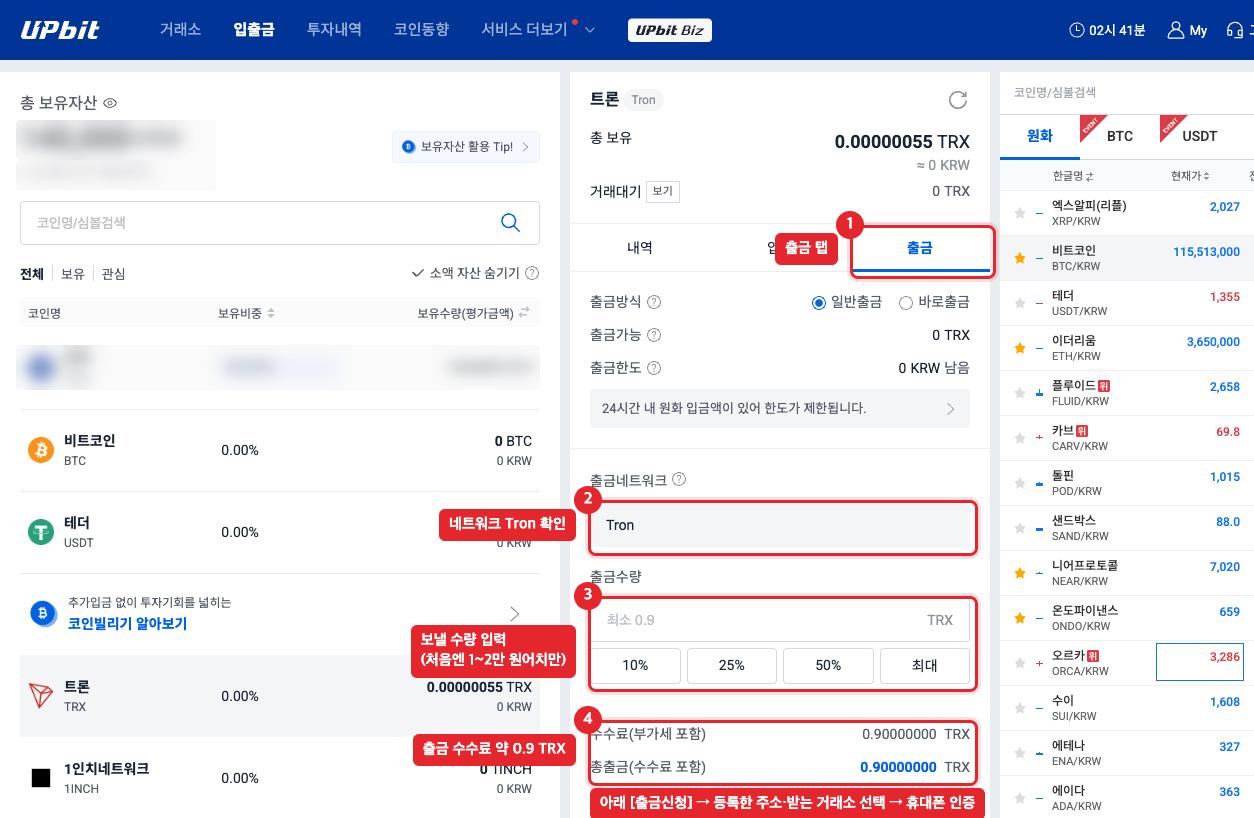This screenshot has height=818, width=1254.
Task: Select the 바로출금 radio option
Action: (x=906, y=302)
